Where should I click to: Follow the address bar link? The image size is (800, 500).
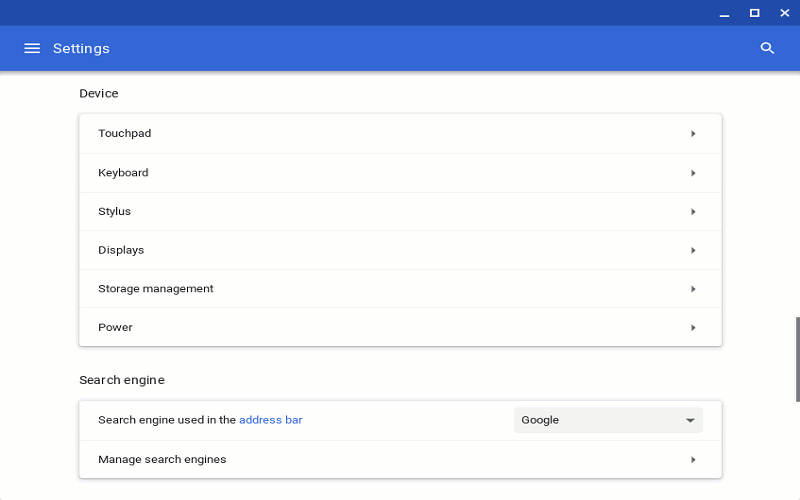(x=270, y=420)
